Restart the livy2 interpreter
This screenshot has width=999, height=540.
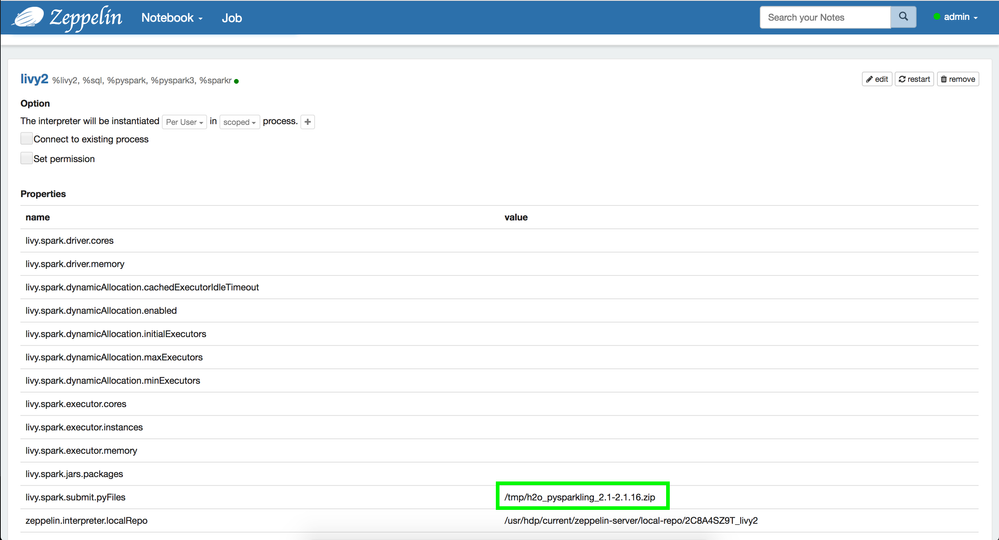914,79
